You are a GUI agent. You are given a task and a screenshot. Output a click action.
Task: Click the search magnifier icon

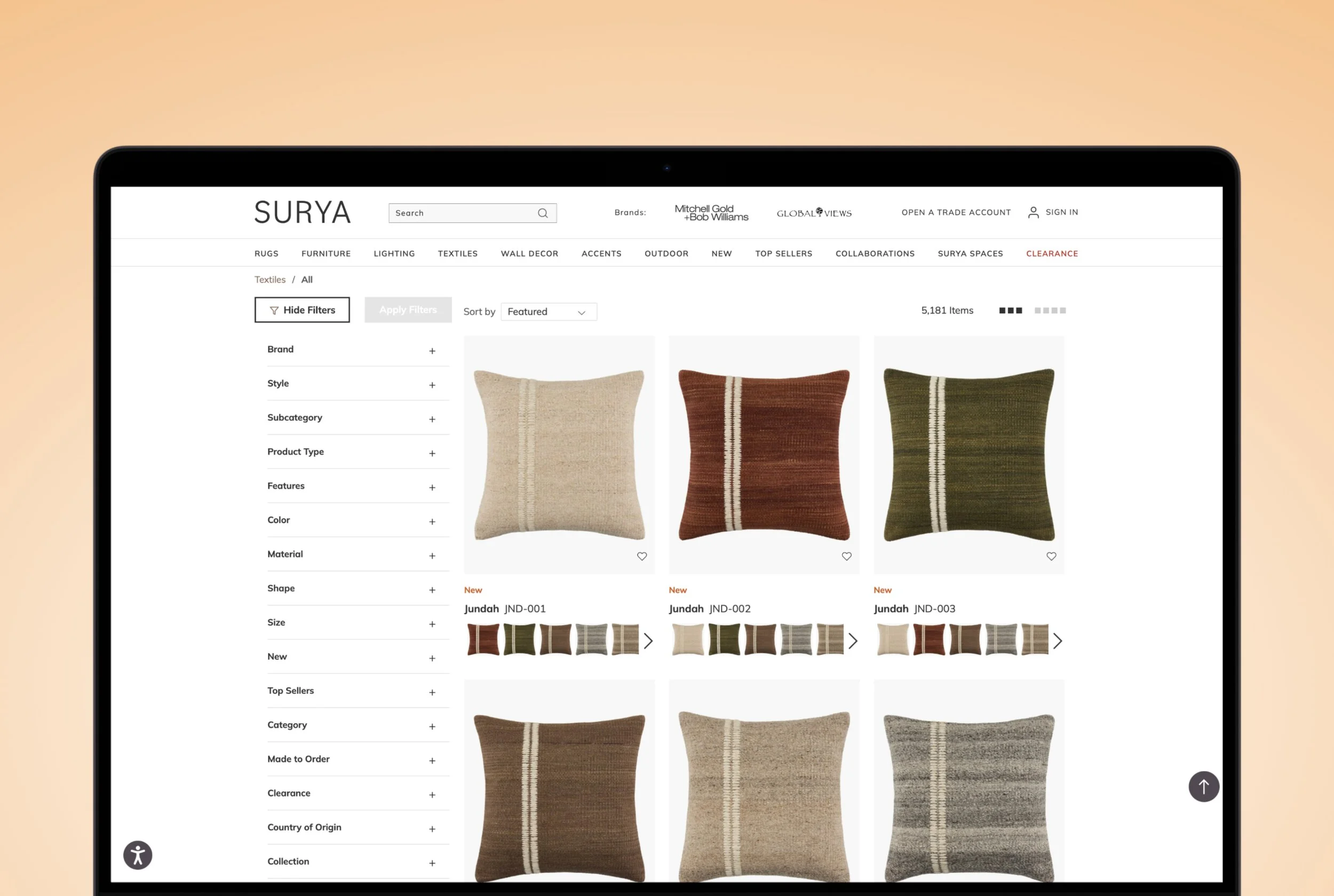pos(542,213)
